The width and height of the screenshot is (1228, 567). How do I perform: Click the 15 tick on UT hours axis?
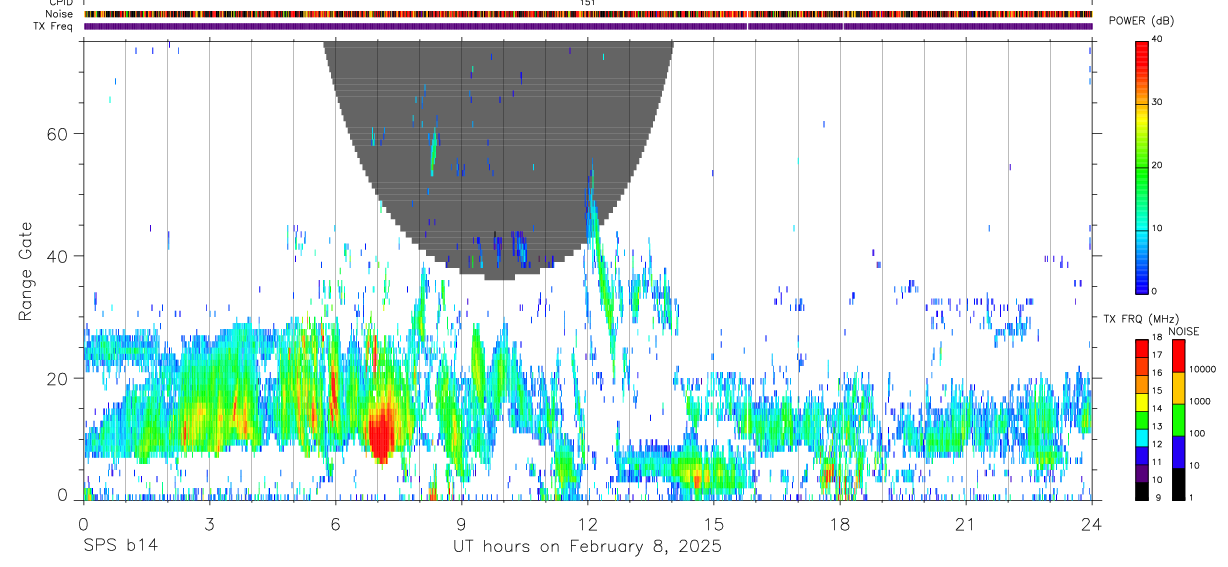(714, 523)
